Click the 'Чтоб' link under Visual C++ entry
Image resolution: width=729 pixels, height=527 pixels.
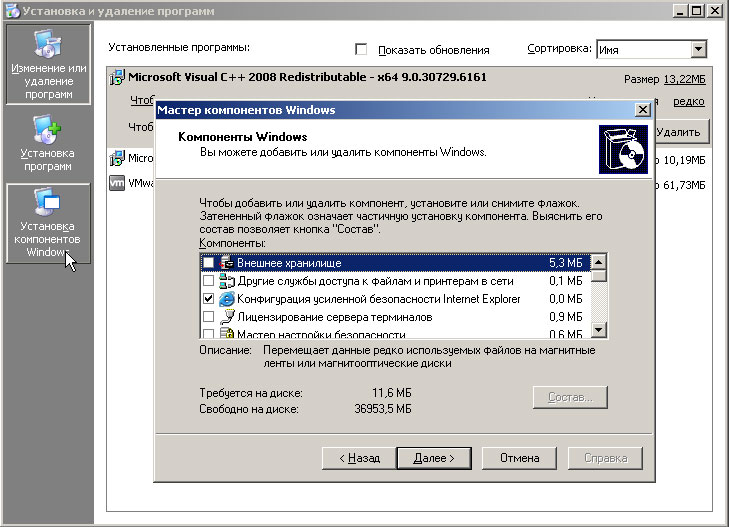tap(142, 100)
